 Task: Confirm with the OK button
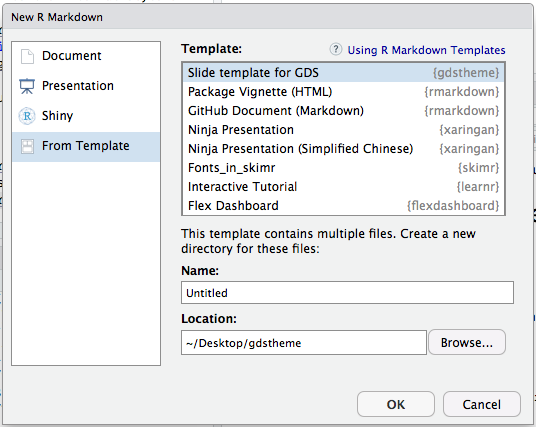(396, 404)
